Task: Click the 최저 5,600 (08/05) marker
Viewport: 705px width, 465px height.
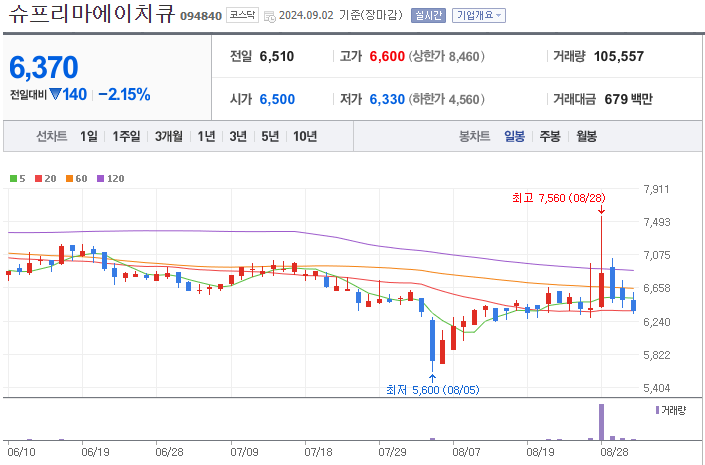Action: 433,390
